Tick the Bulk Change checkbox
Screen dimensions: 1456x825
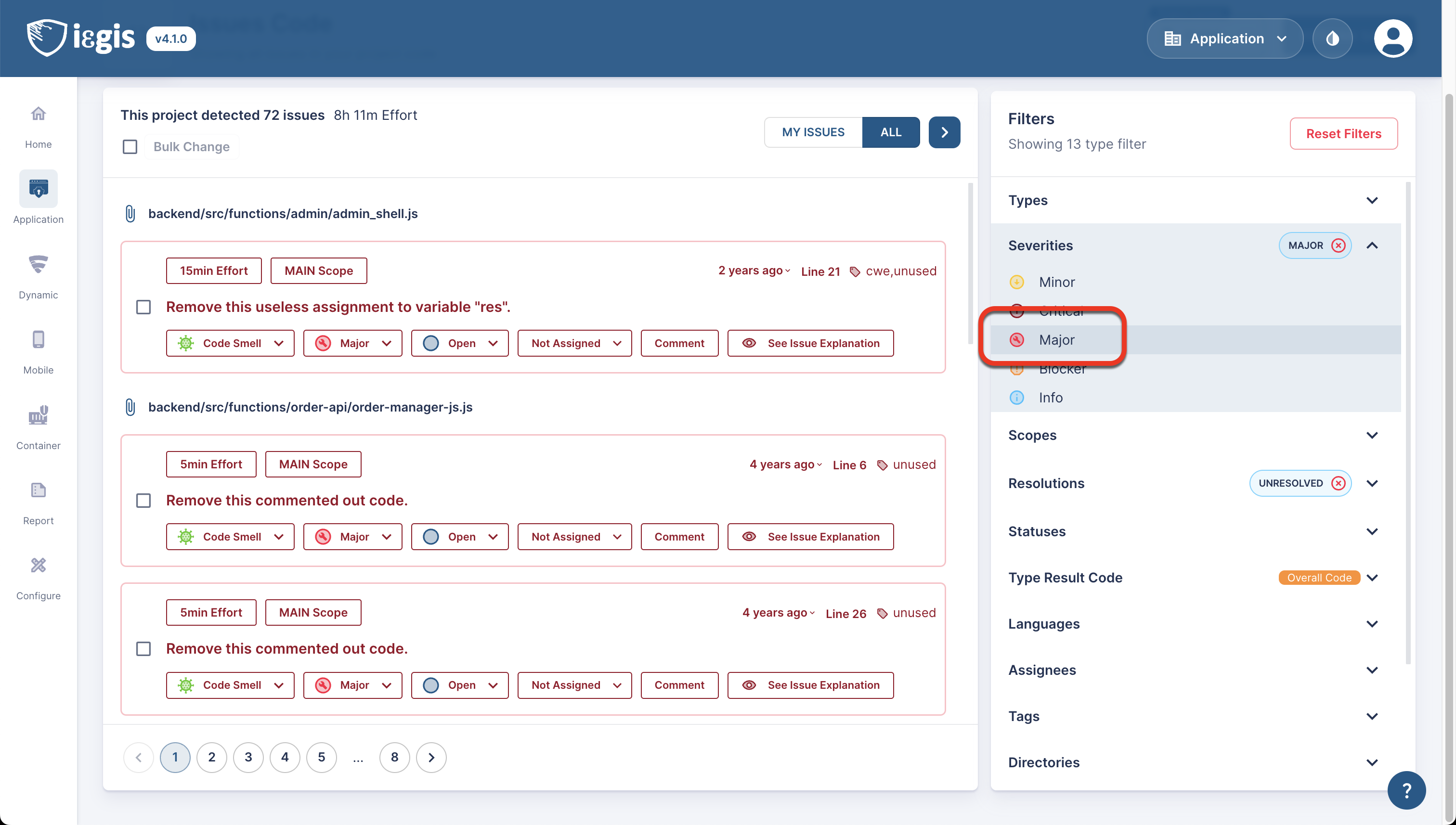tap(130, 147)
